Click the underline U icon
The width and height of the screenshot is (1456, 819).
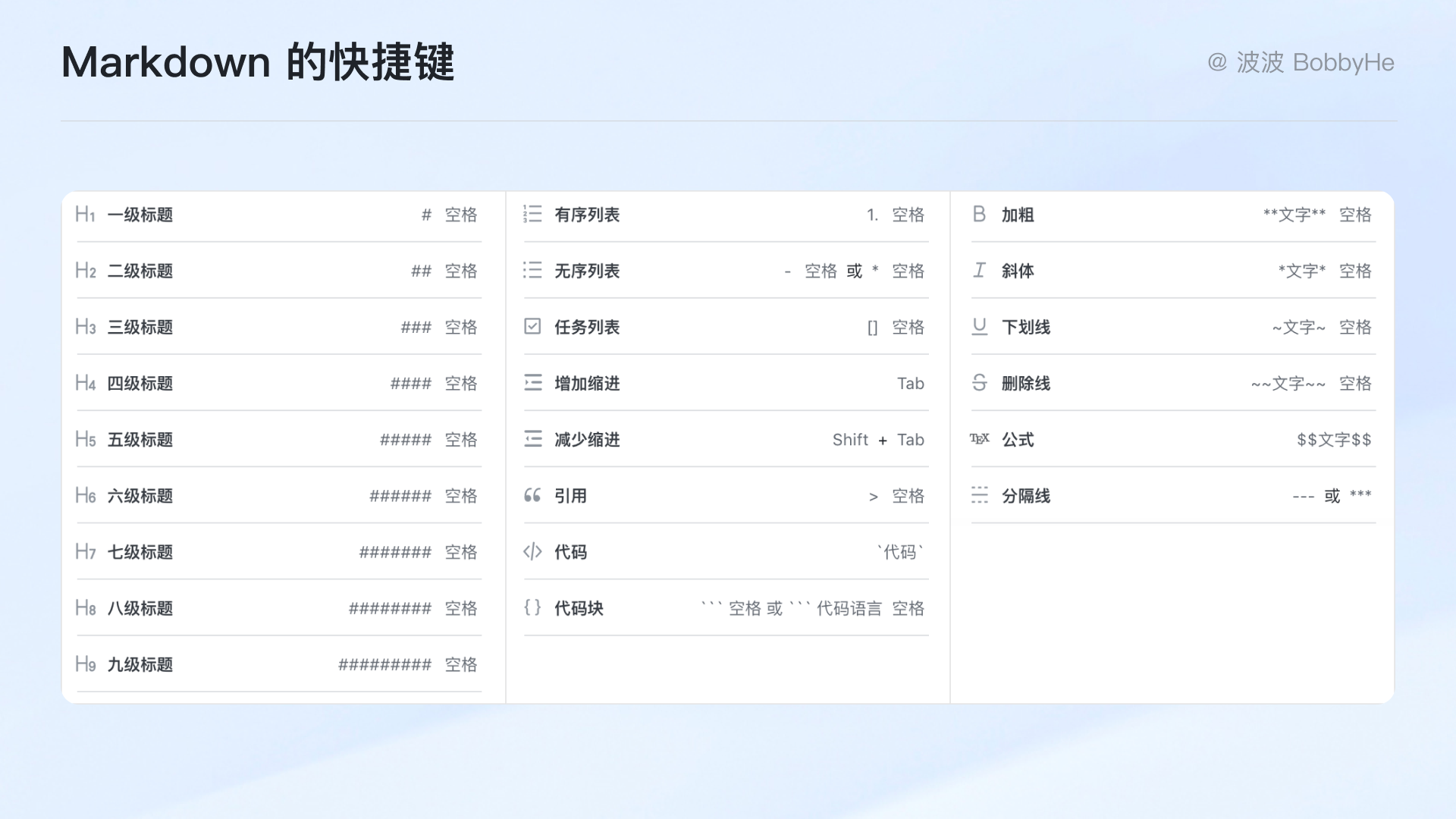pos(979,327)
